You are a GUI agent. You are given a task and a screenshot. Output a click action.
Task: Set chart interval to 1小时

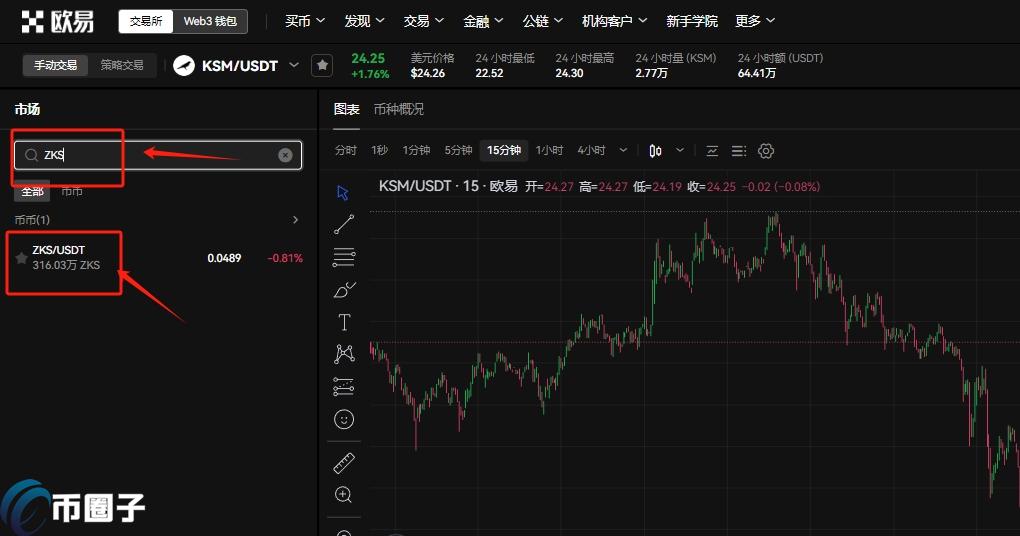[x=549, y=151]
